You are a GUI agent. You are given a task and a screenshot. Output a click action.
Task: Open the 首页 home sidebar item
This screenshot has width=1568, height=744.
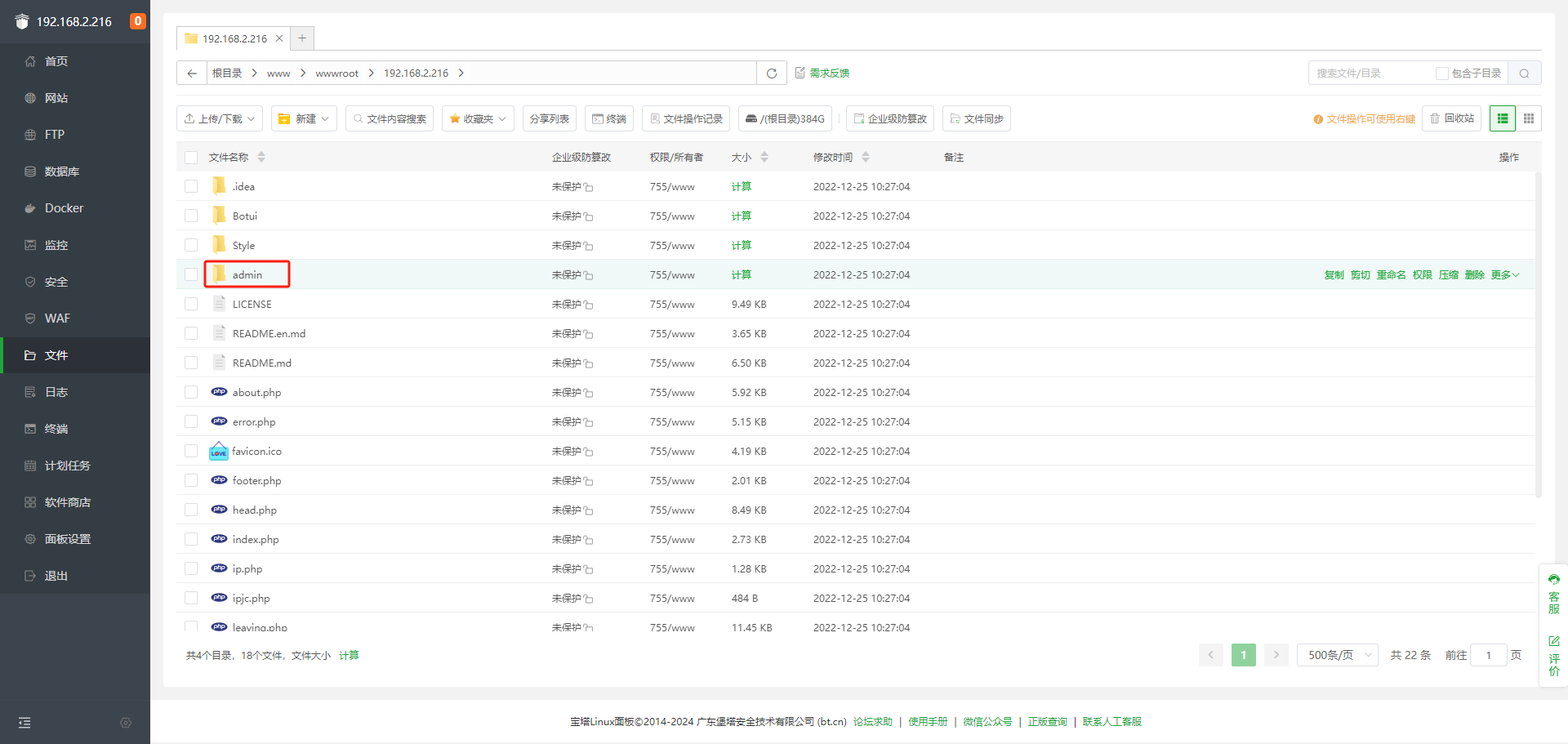pyautogui.click(x=75, y=61)
